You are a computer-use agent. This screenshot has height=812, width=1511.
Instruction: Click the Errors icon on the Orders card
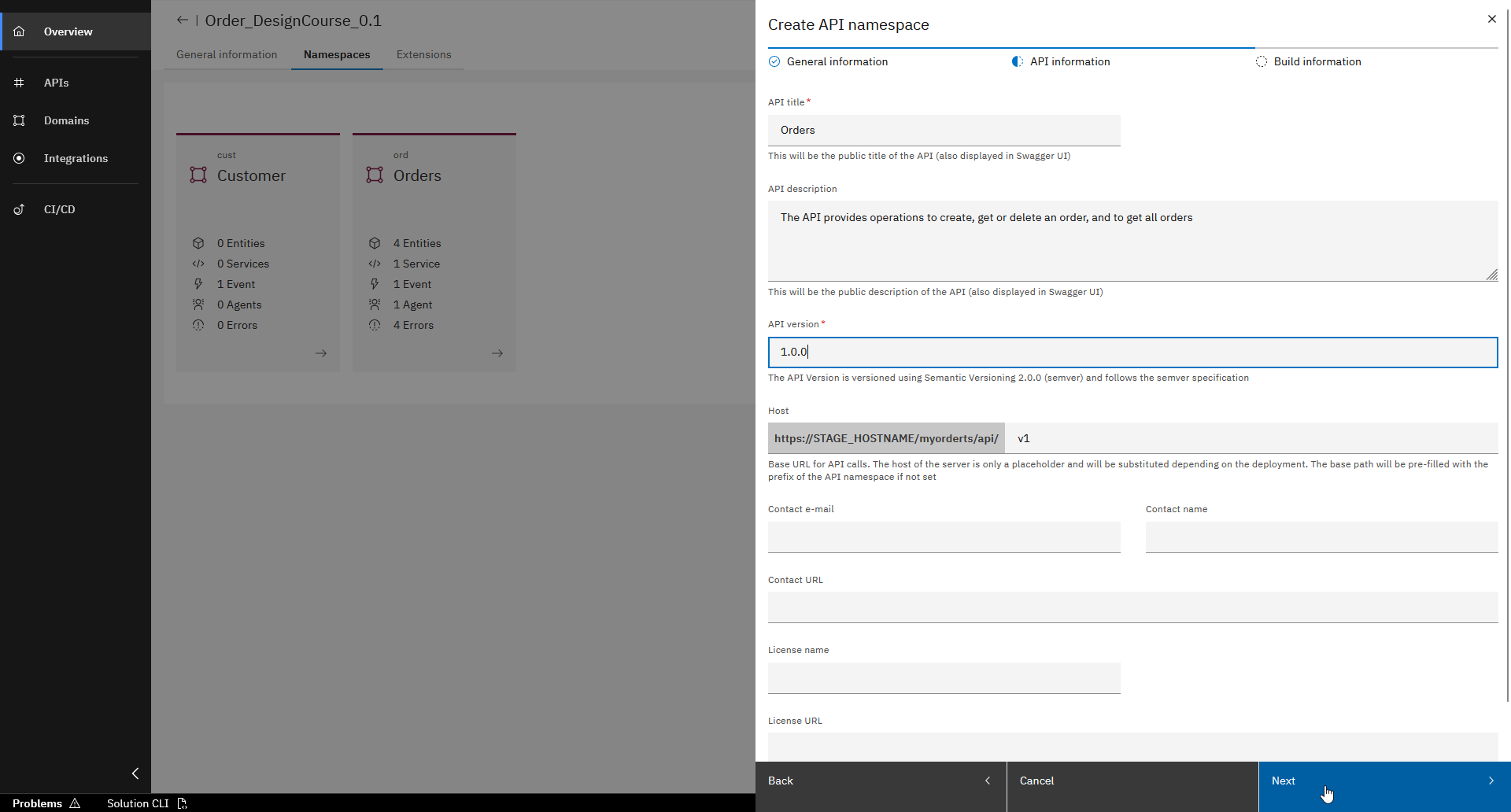pos(375,325)
